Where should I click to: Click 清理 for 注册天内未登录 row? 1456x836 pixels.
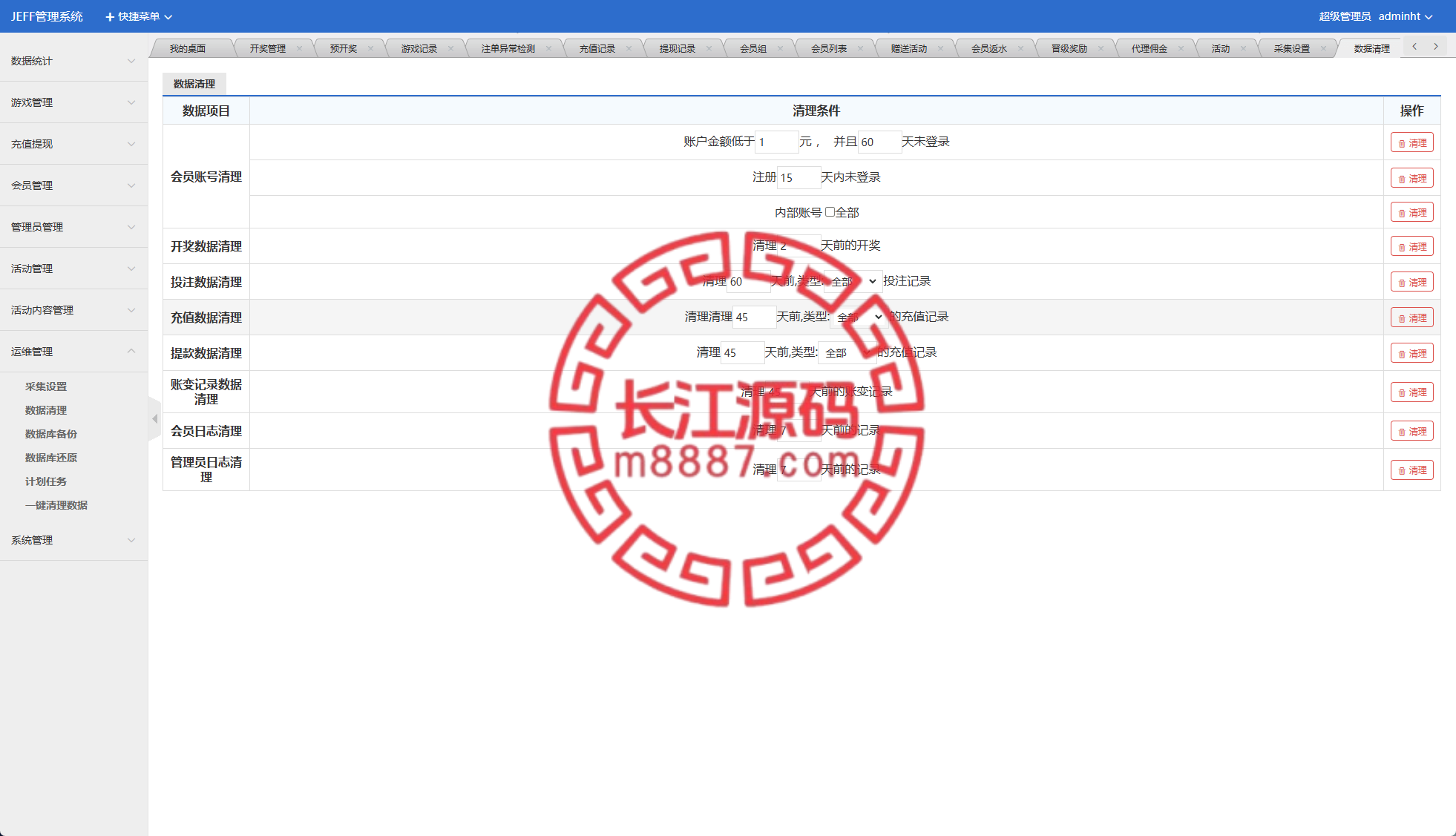point(1411,178)
